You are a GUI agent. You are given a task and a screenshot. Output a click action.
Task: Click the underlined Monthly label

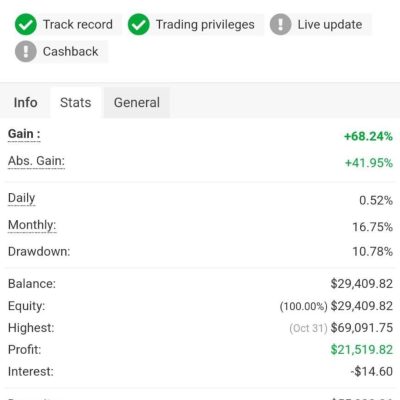coord(32,225)
